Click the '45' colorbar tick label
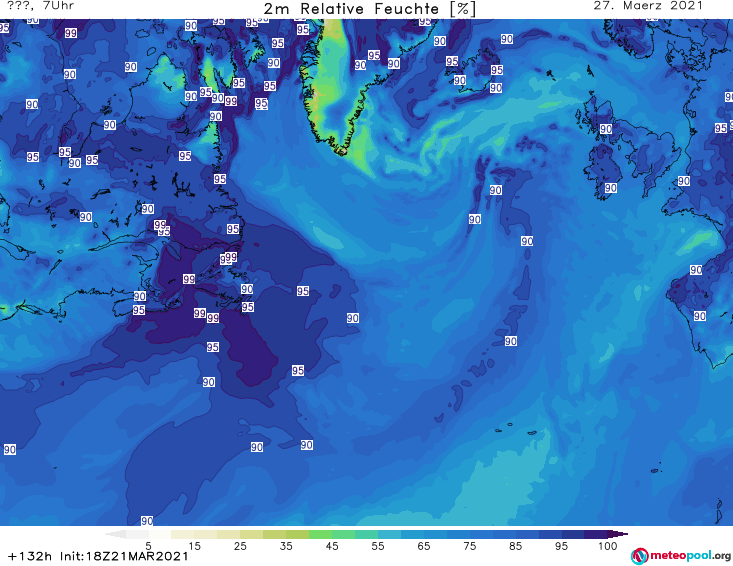 [x=332, y=545]
